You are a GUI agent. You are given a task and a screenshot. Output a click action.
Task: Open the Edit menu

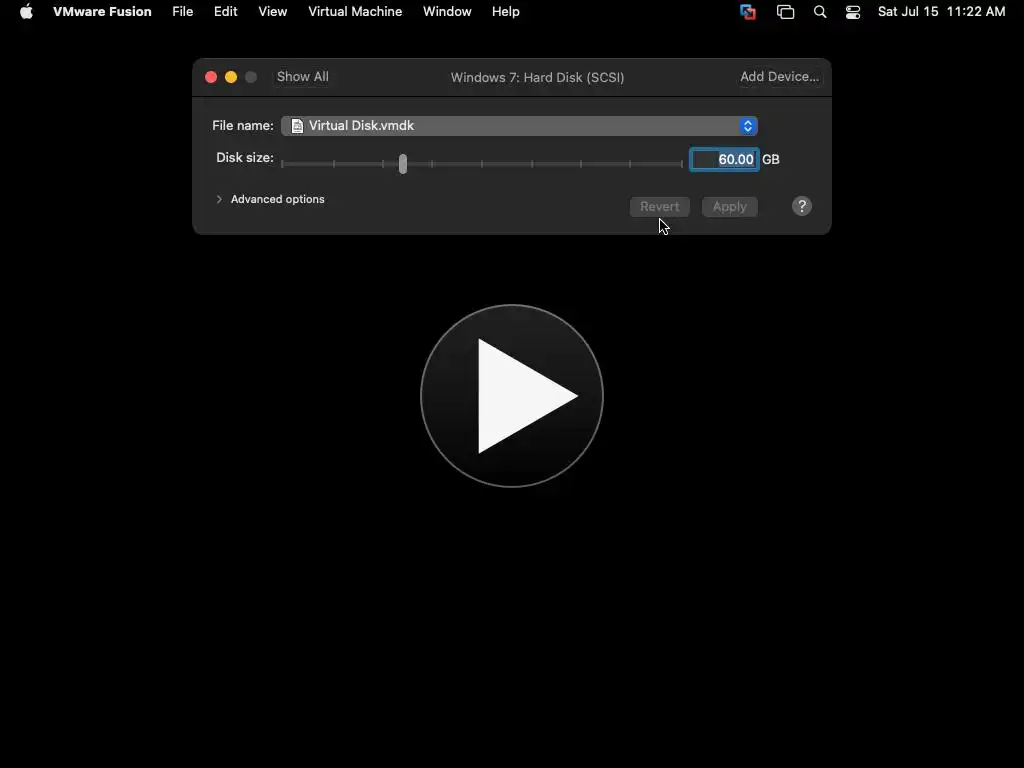[x=225, y=12]
